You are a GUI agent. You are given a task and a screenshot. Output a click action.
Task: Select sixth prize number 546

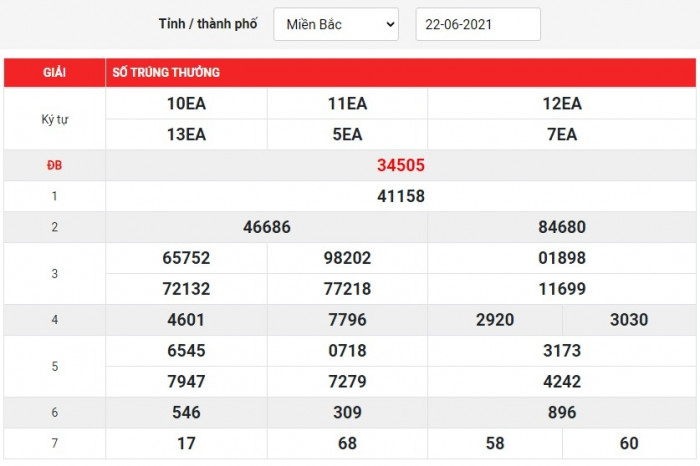tap(186, 412)
